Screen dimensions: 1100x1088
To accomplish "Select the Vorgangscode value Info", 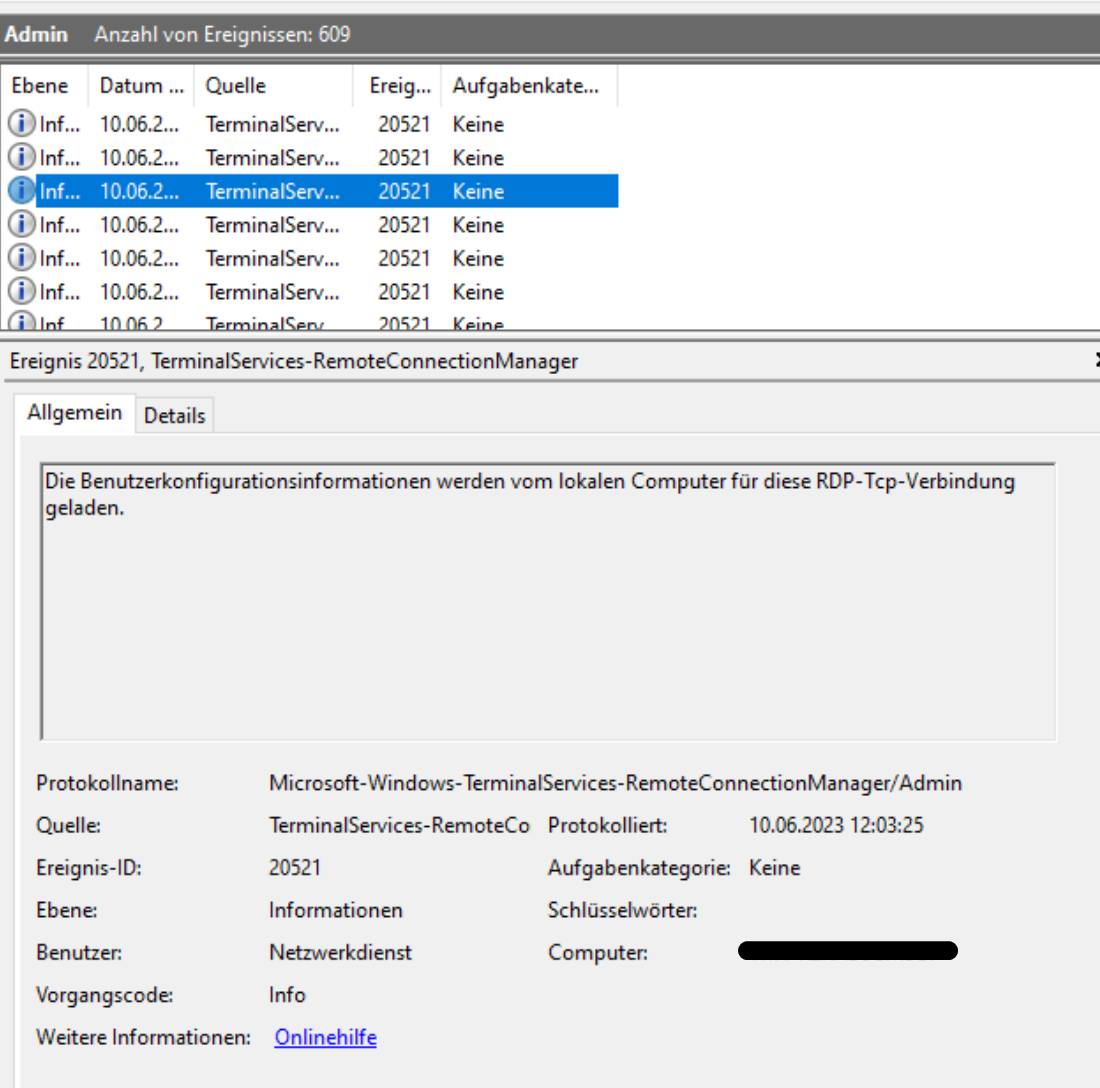I will [x=287, y=995].
